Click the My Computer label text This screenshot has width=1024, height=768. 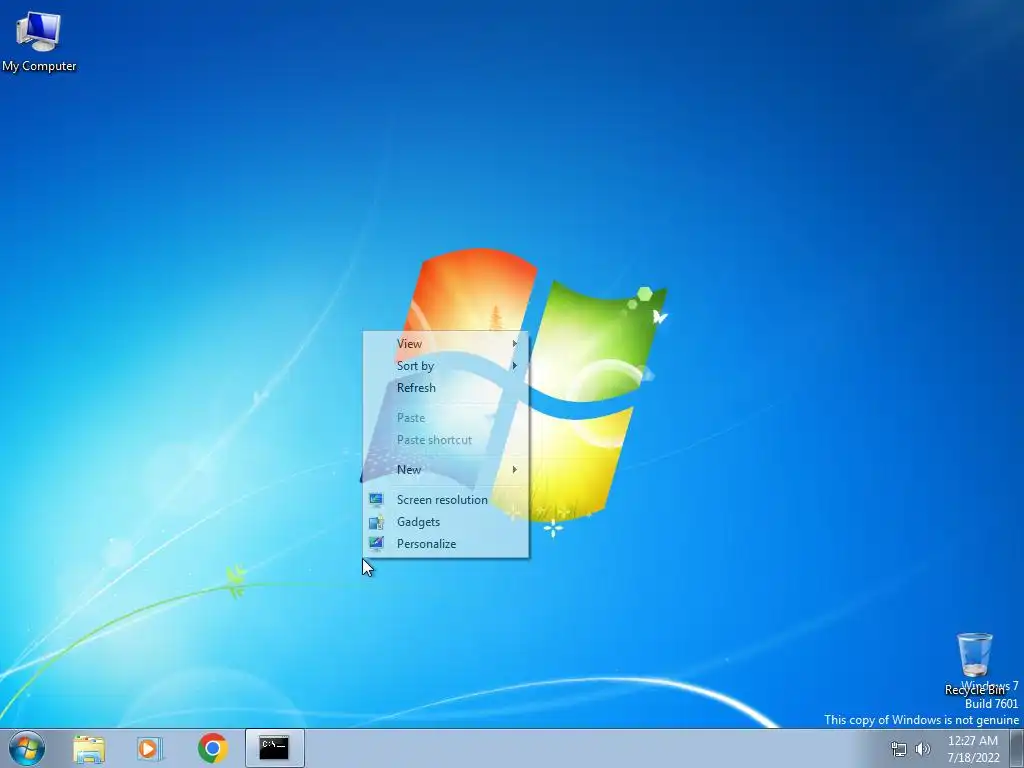pos(39,66)
